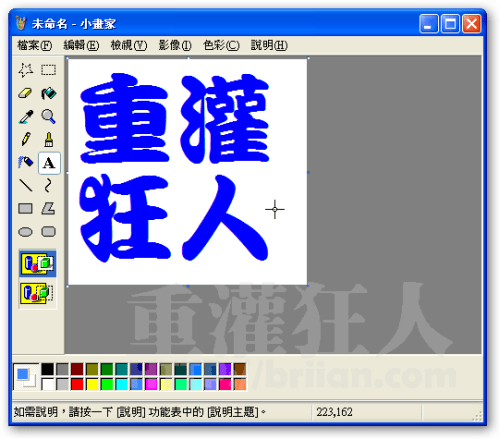Minimize the 小畫家 window
Image resolution: width=500 pixels, height=439 pixels.
[429, 24]
